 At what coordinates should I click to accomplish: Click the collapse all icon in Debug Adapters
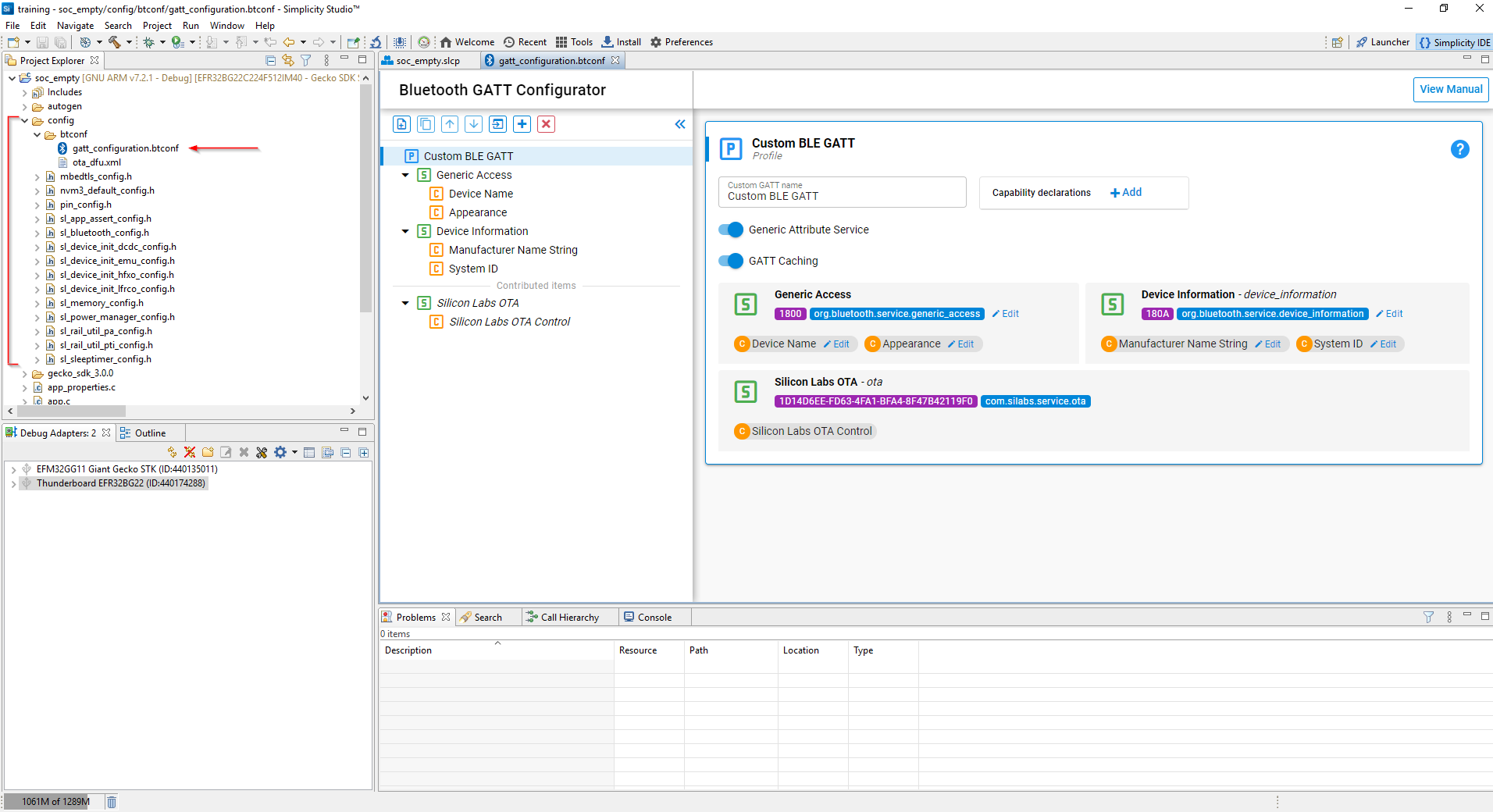coord(346,452)
